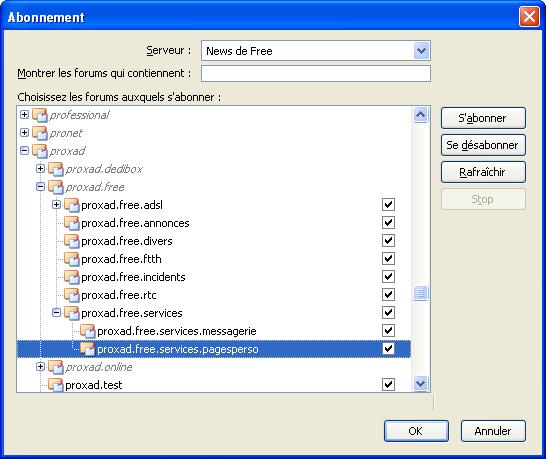Viewport: 546px width, 459px height.
Task: Select the icon next to proxad.dedibox
Action: pos(56,169)
